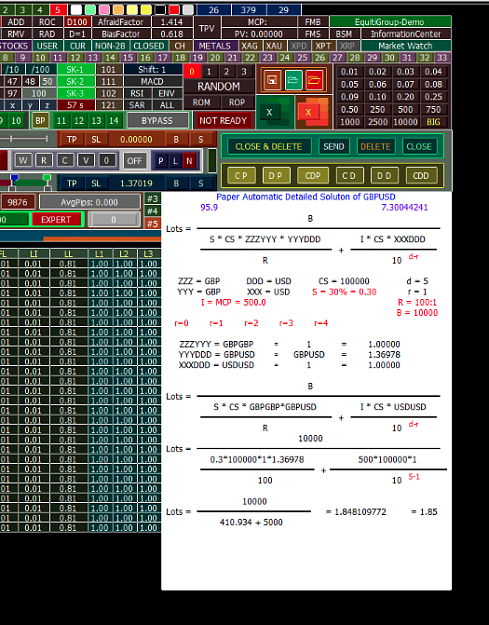Screen dimensions: 489x625
Task: Toggle the BYPASS button
Action: [157, 120]
